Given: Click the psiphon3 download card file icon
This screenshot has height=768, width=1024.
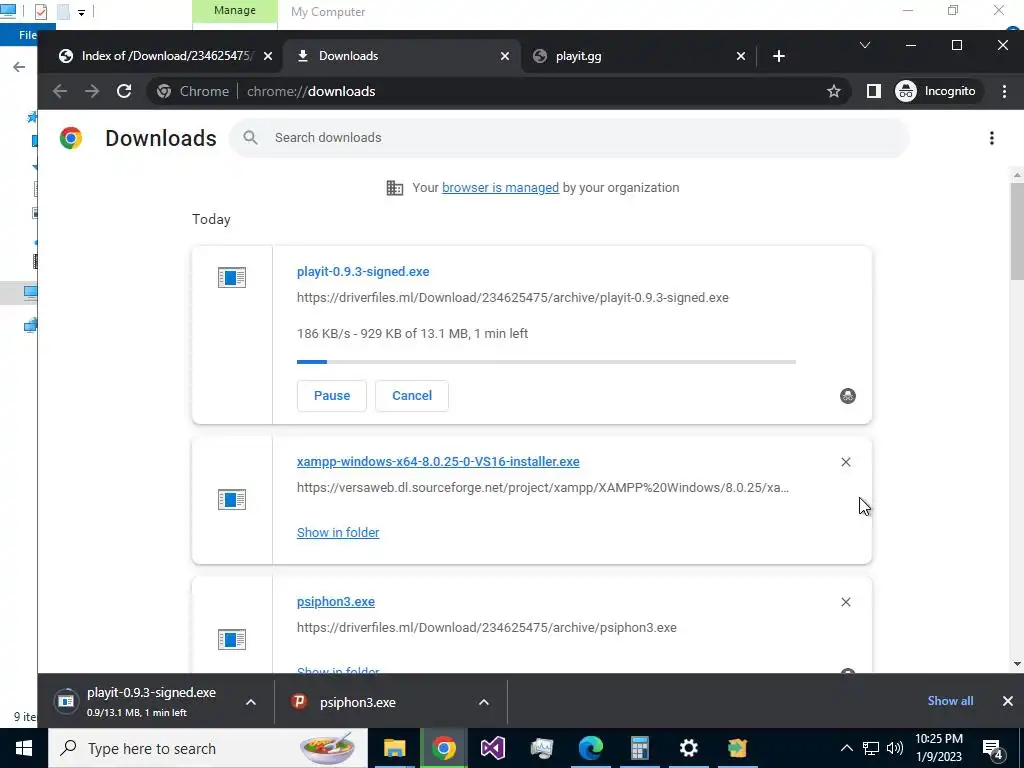Looking at the screenshot, I should click(232, 639).
